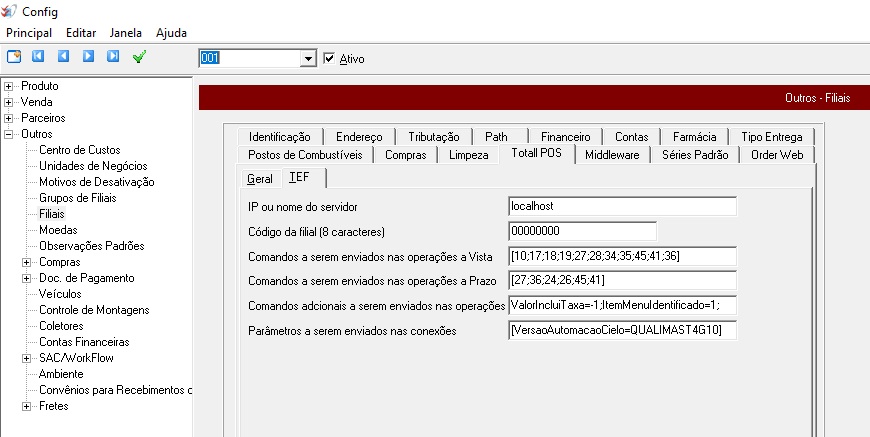
Task: Switch to the Financeiro tab
Action: tap(565, 137)
